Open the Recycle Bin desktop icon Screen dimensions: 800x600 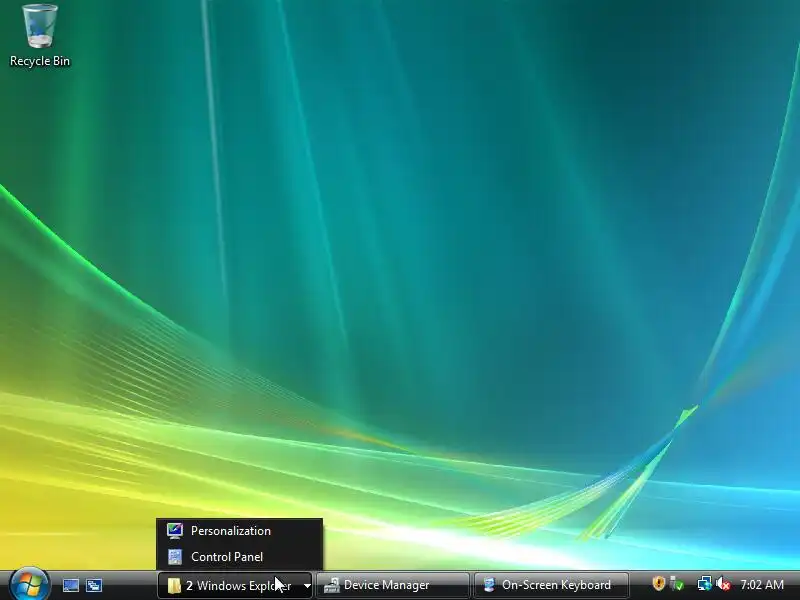tap(40, 36)
